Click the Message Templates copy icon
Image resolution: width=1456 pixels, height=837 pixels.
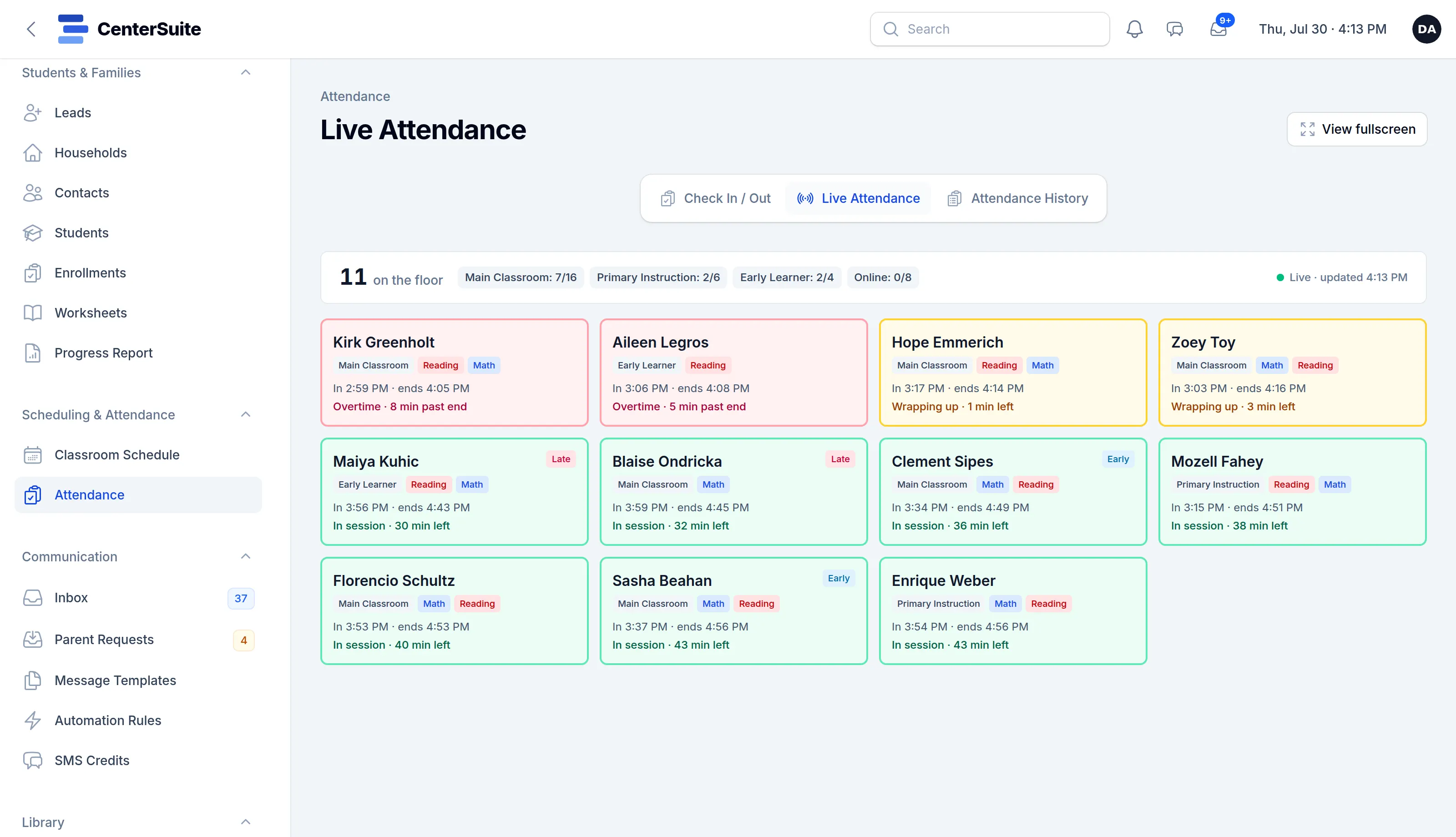coord(33,680)
